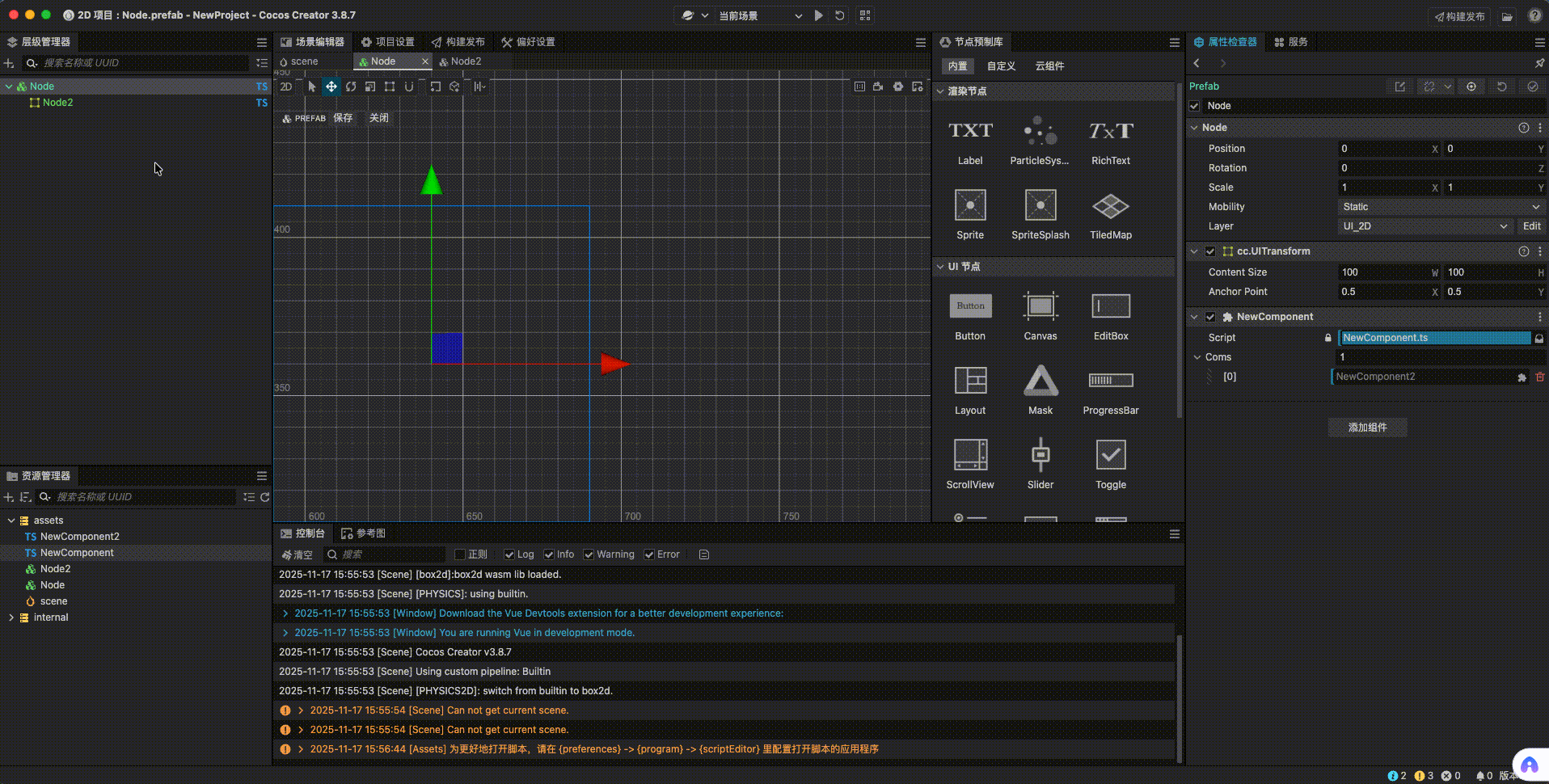
Task: Uncheck the Error filter in console
Action: [649, 554]
